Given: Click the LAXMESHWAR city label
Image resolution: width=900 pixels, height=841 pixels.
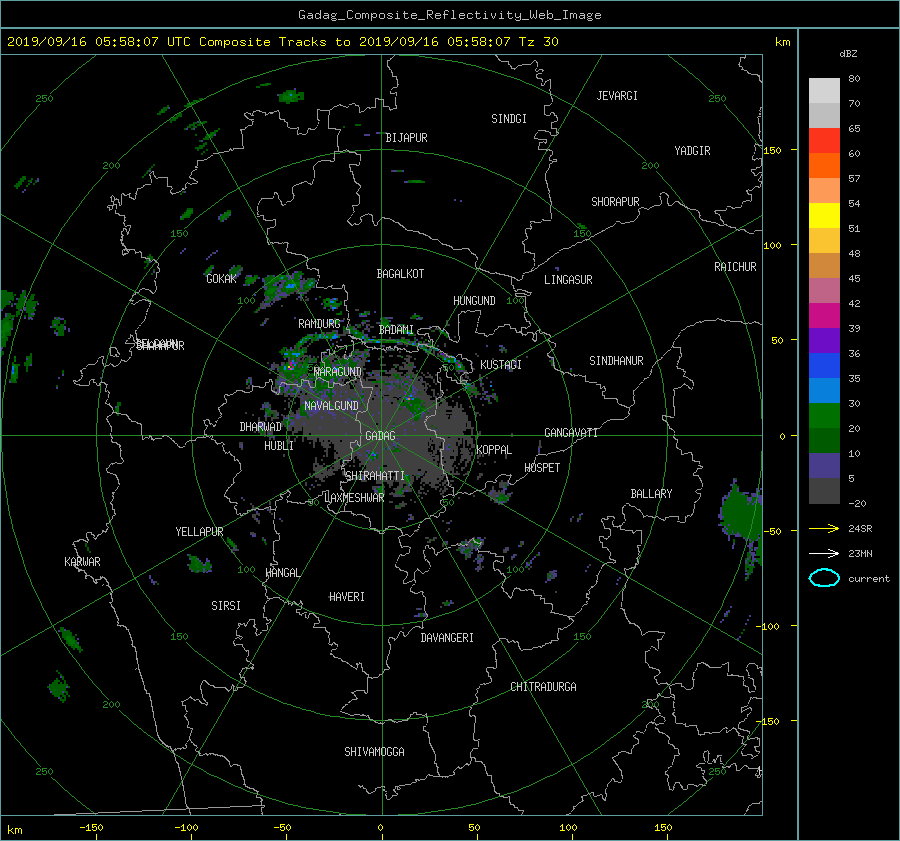Looking at the screenshot, I should click(x=354, y=498).
